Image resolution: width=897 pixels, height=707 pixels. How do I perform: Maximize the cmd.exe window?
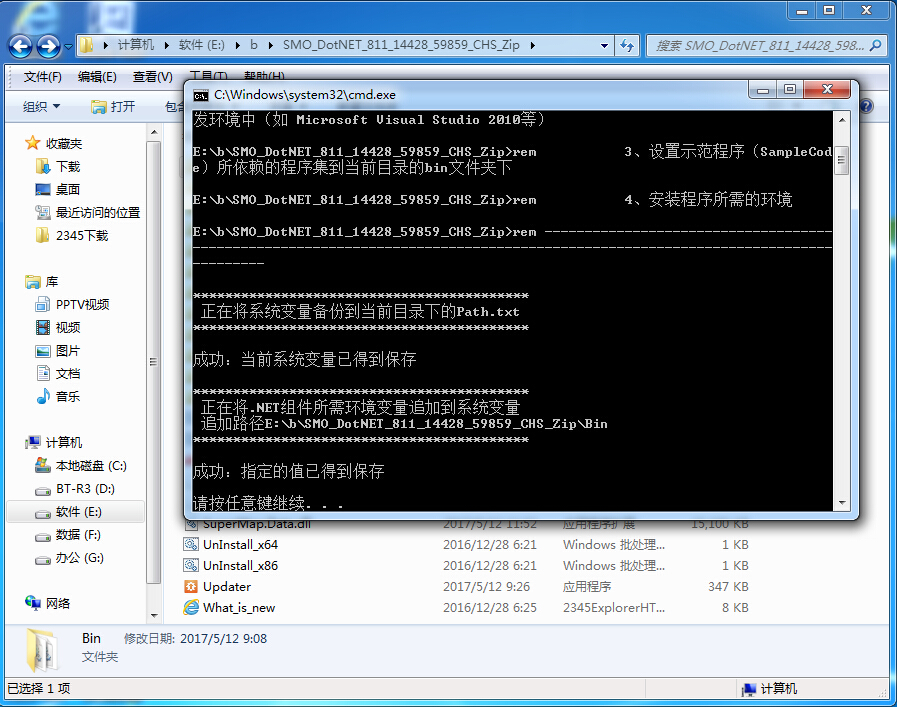coord(790,89)
